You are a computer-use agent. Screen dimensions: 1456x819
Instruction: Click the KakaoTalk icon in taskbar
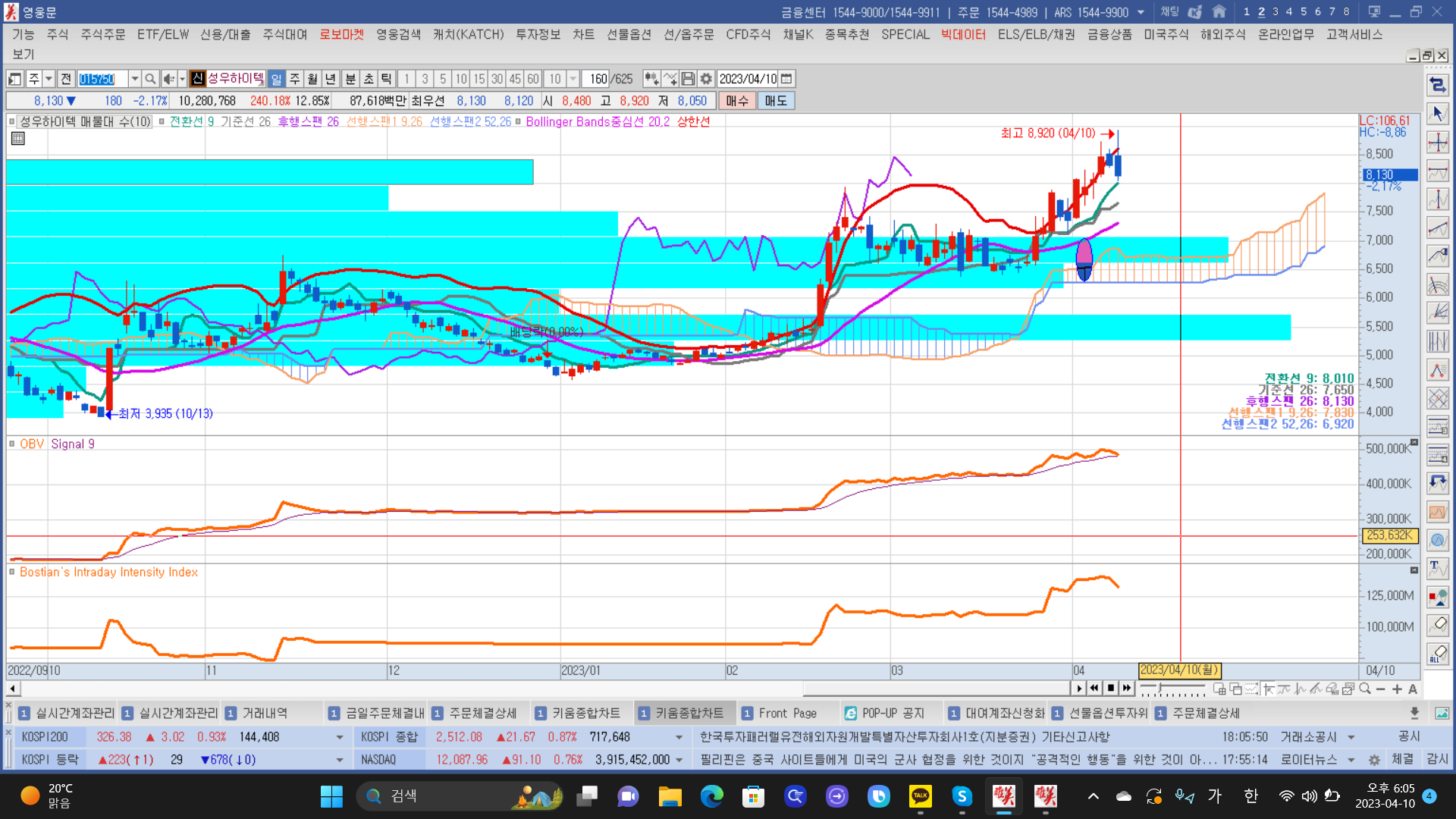click(x=920, y=795)
